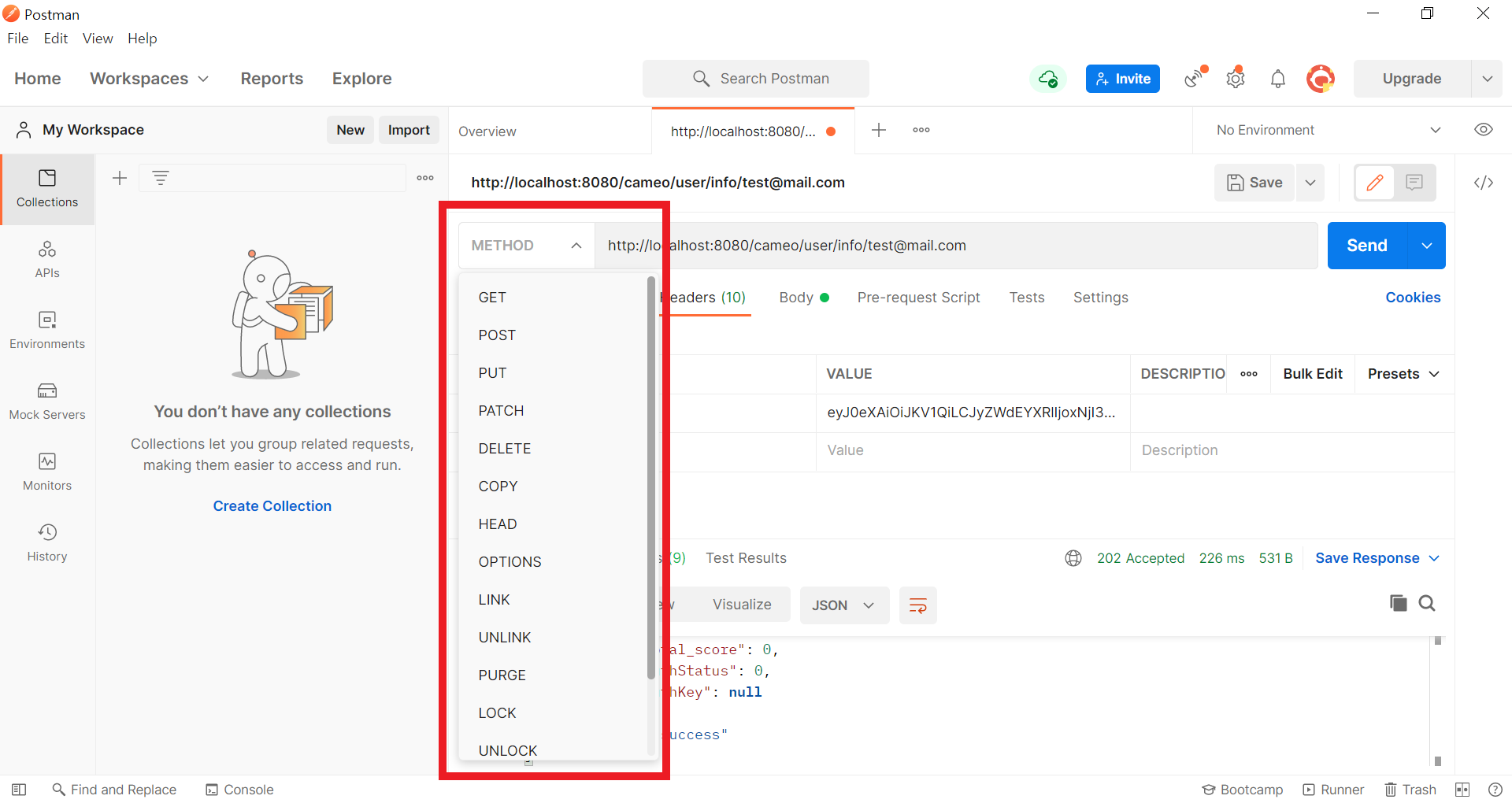Open the History sidebar panel

(47, 543)
